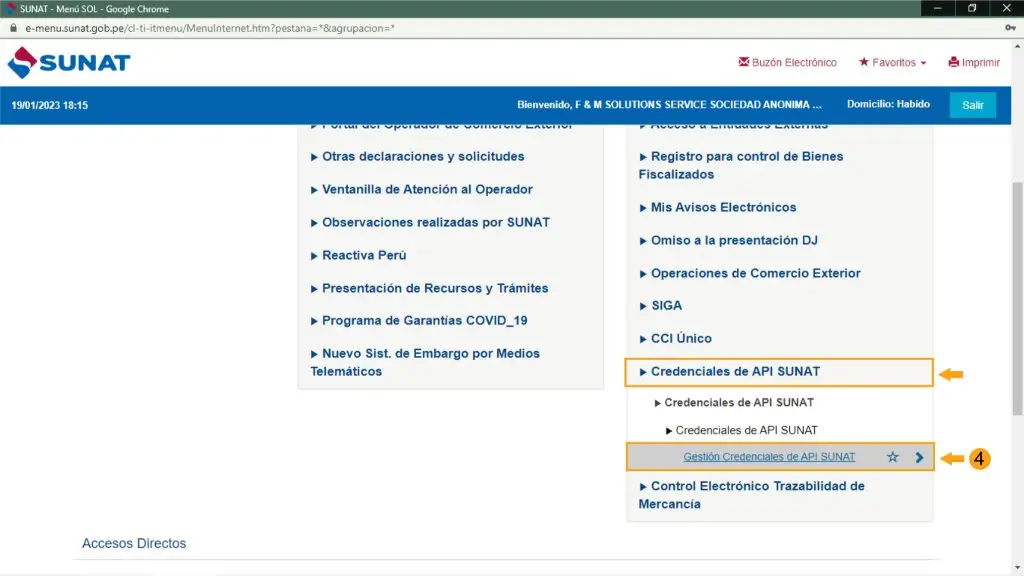Restore down the Chrome window

click(972, 8)
